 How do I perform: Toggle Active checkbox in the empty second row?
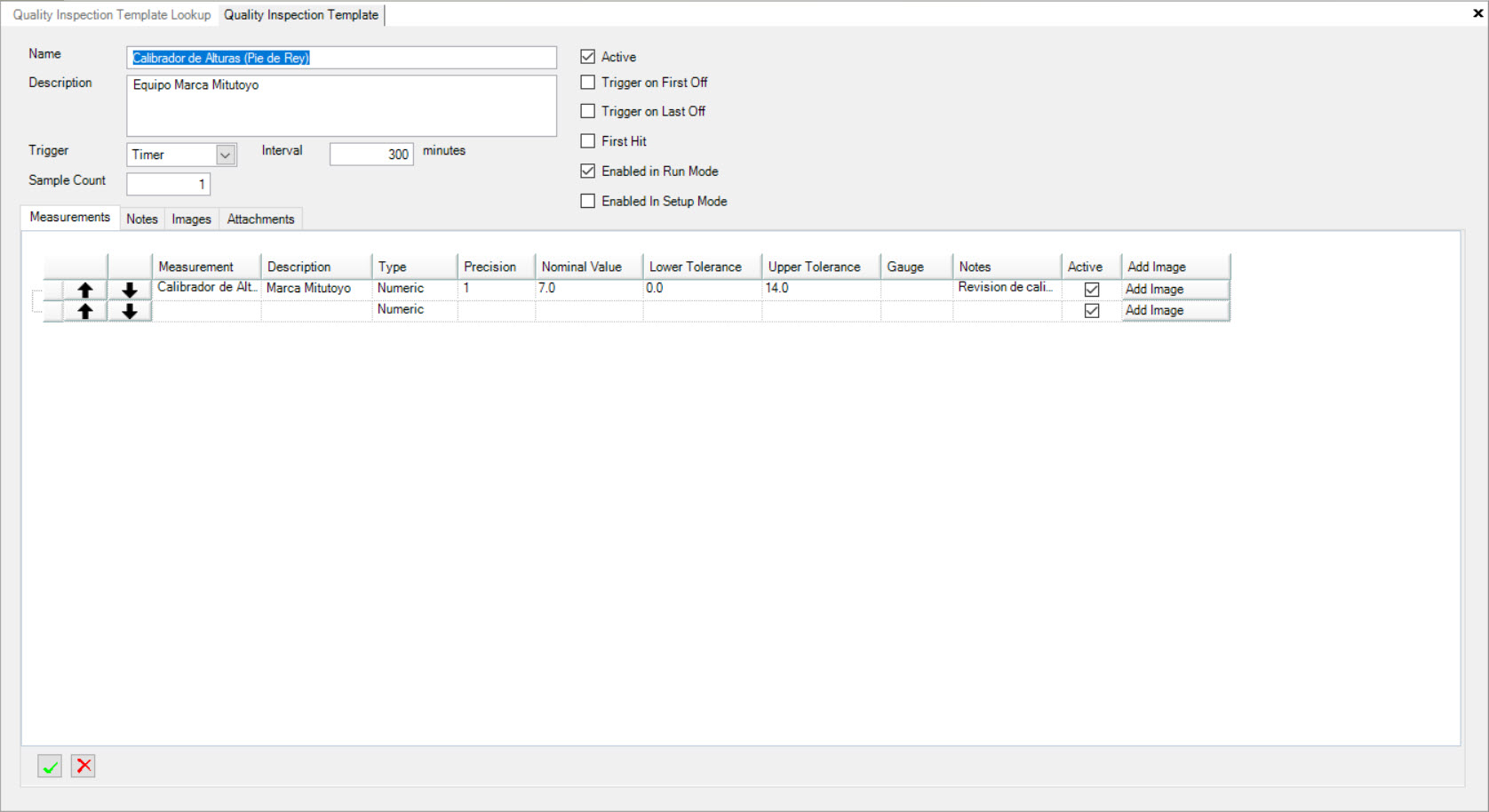coord(1092,311)
